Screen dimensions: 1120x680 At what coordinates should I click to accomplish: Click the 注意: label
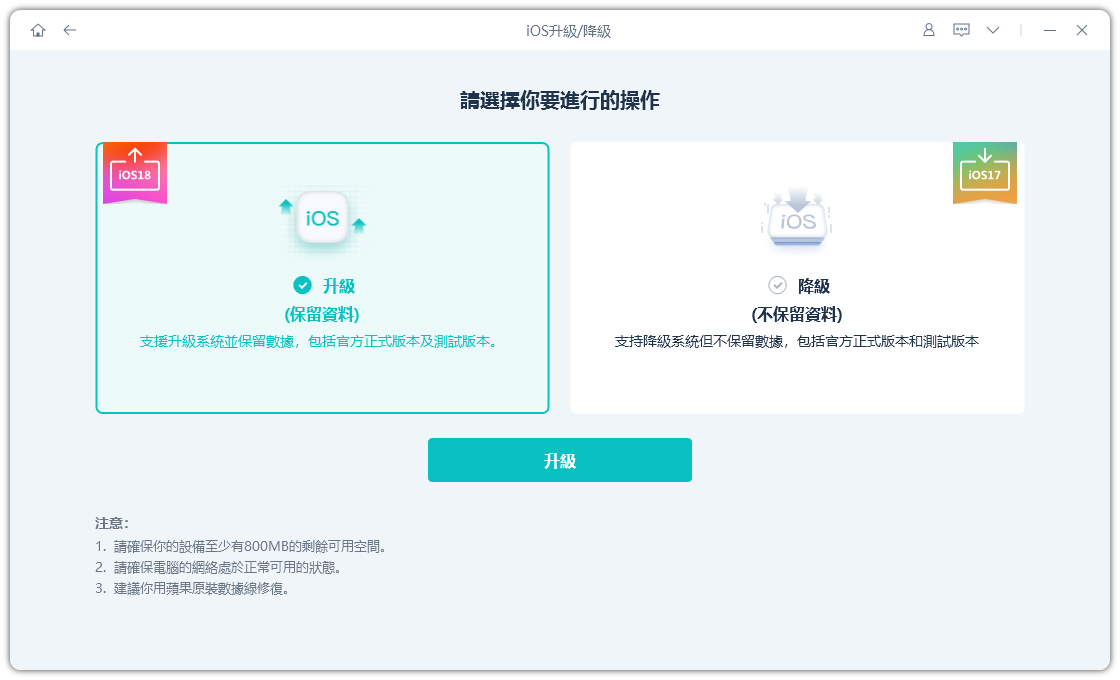pyautogui.click(x=112, y=524)
